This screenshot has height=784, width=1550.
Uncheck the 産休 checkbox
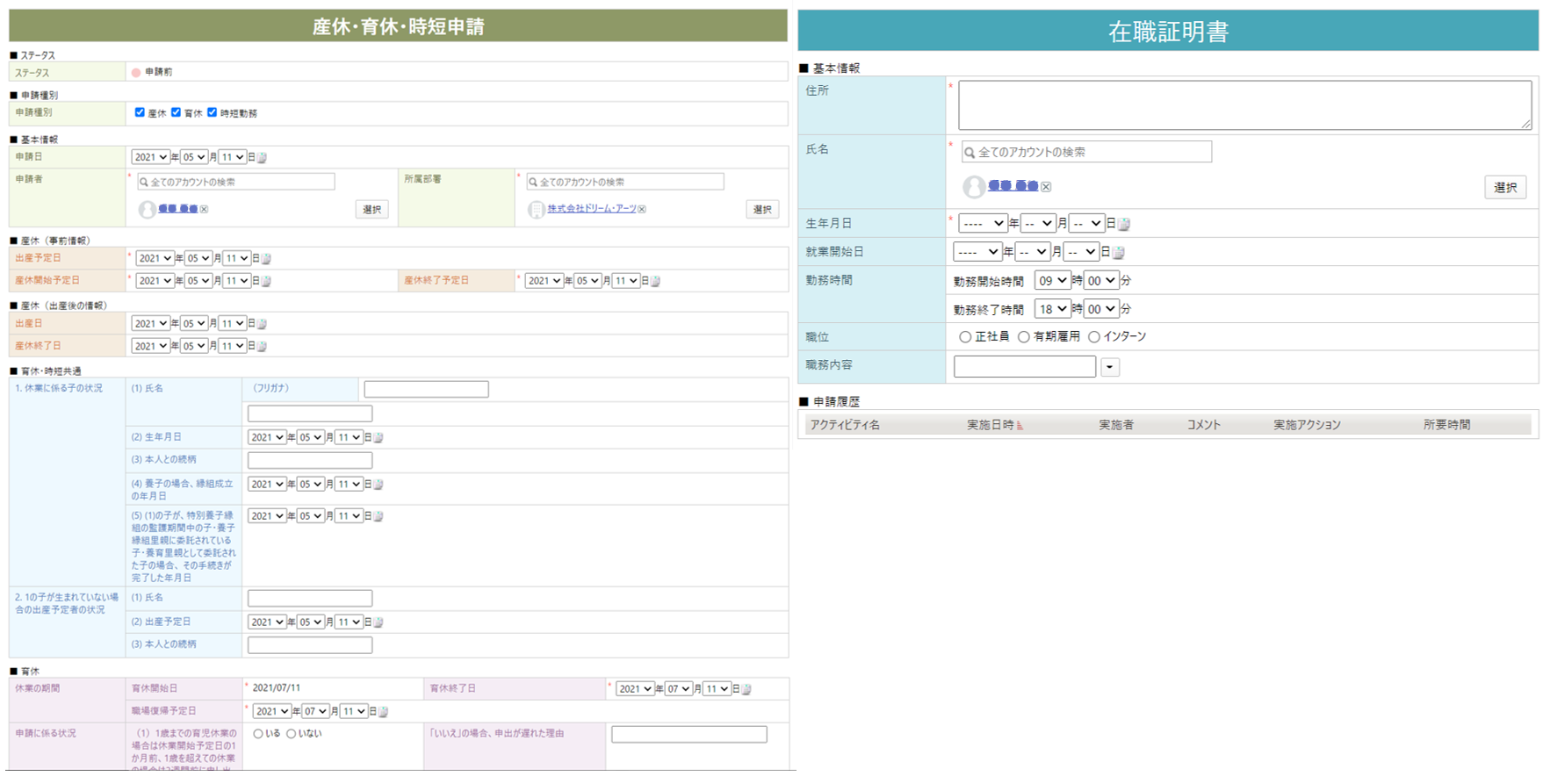point(140,112)
